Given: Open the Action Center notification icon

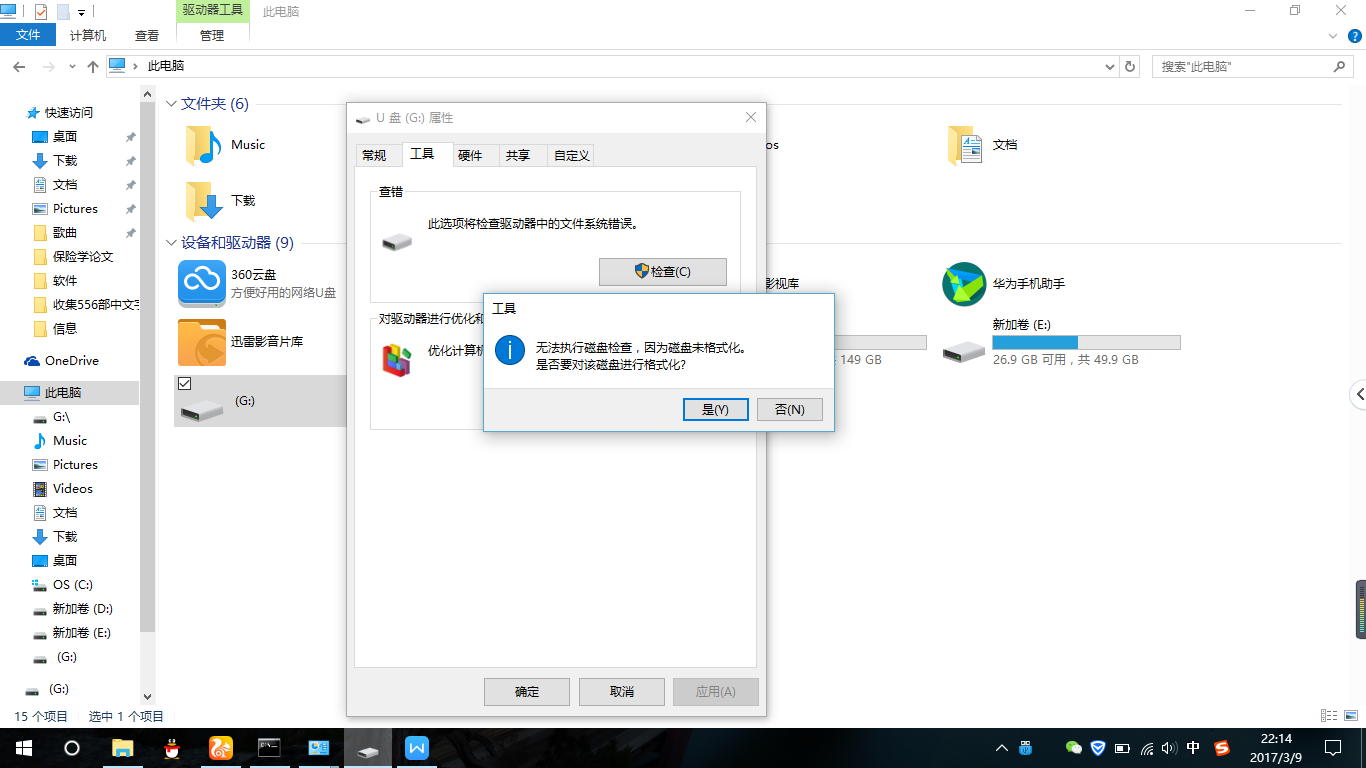Looking at the screenshot, I should click(1332, 748).
